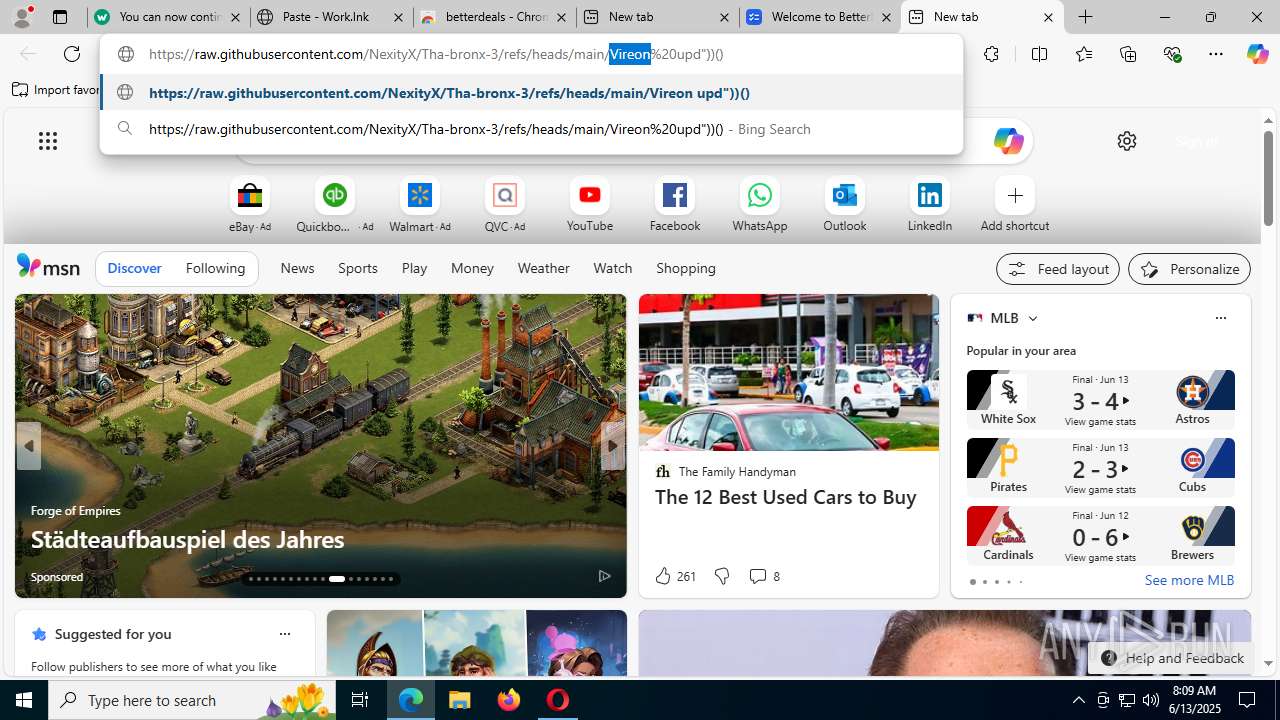Image resolution: width=1280 pixels, height=720 pixels.
Task: Open Sports section
Action: (x=357, y=268)
